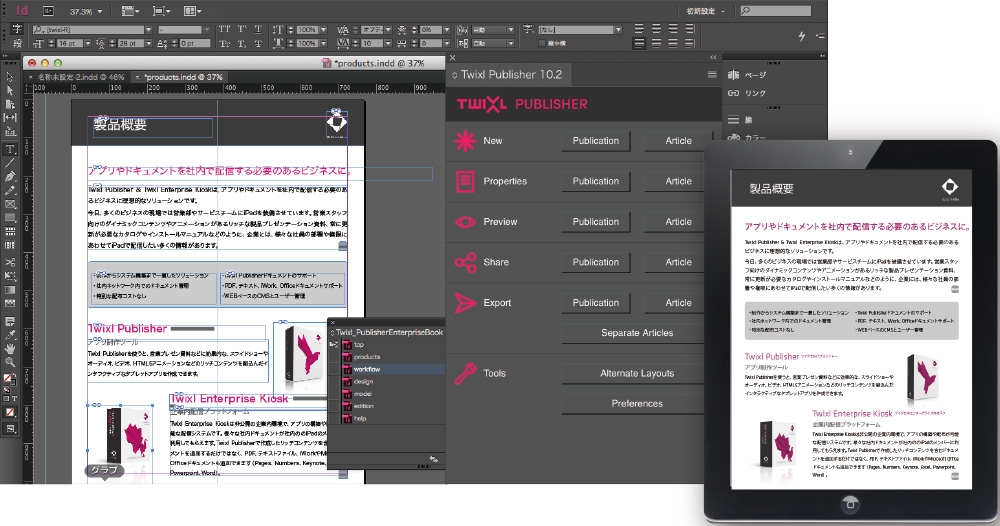Toggle Small Caps formatting
This screenshot has height=526, width=1000.
coord(224,43)
